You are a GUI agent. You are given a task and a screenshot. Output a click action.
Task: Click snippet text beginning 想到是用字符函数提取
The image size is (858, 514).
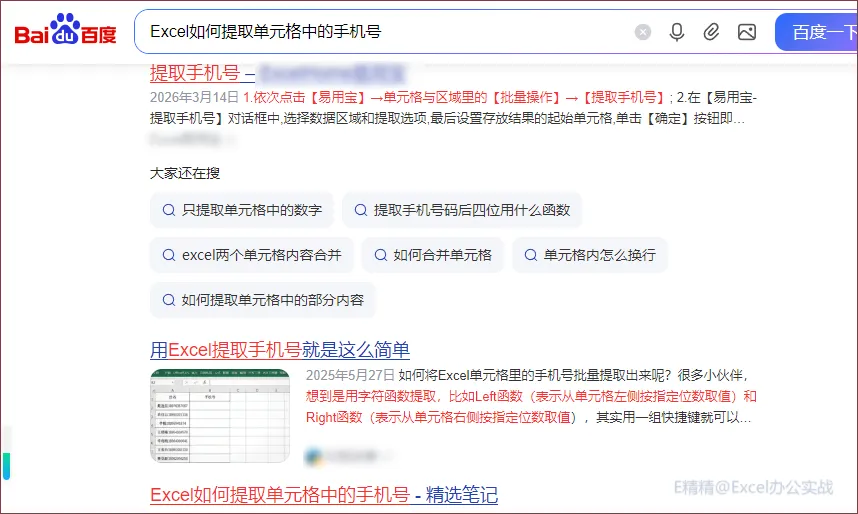pyautogui.click(x=531, y=396)
